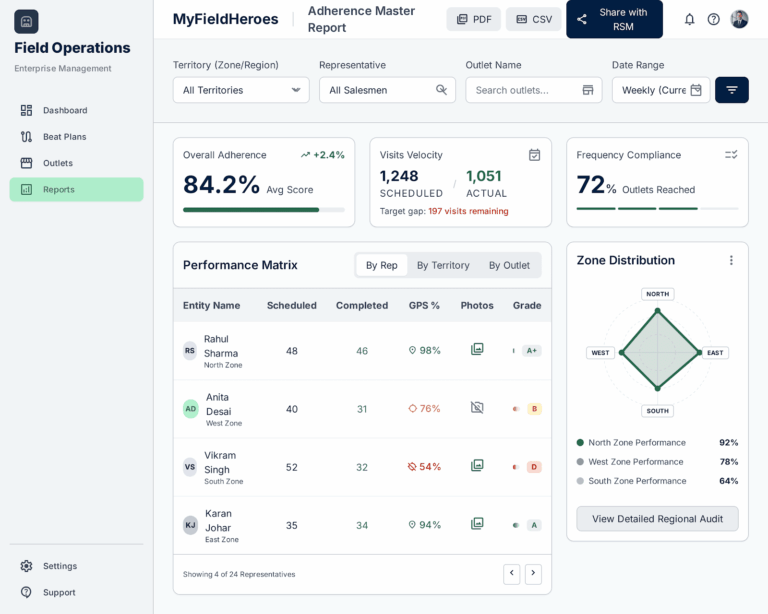Open the Weekly date range picker

661,90
